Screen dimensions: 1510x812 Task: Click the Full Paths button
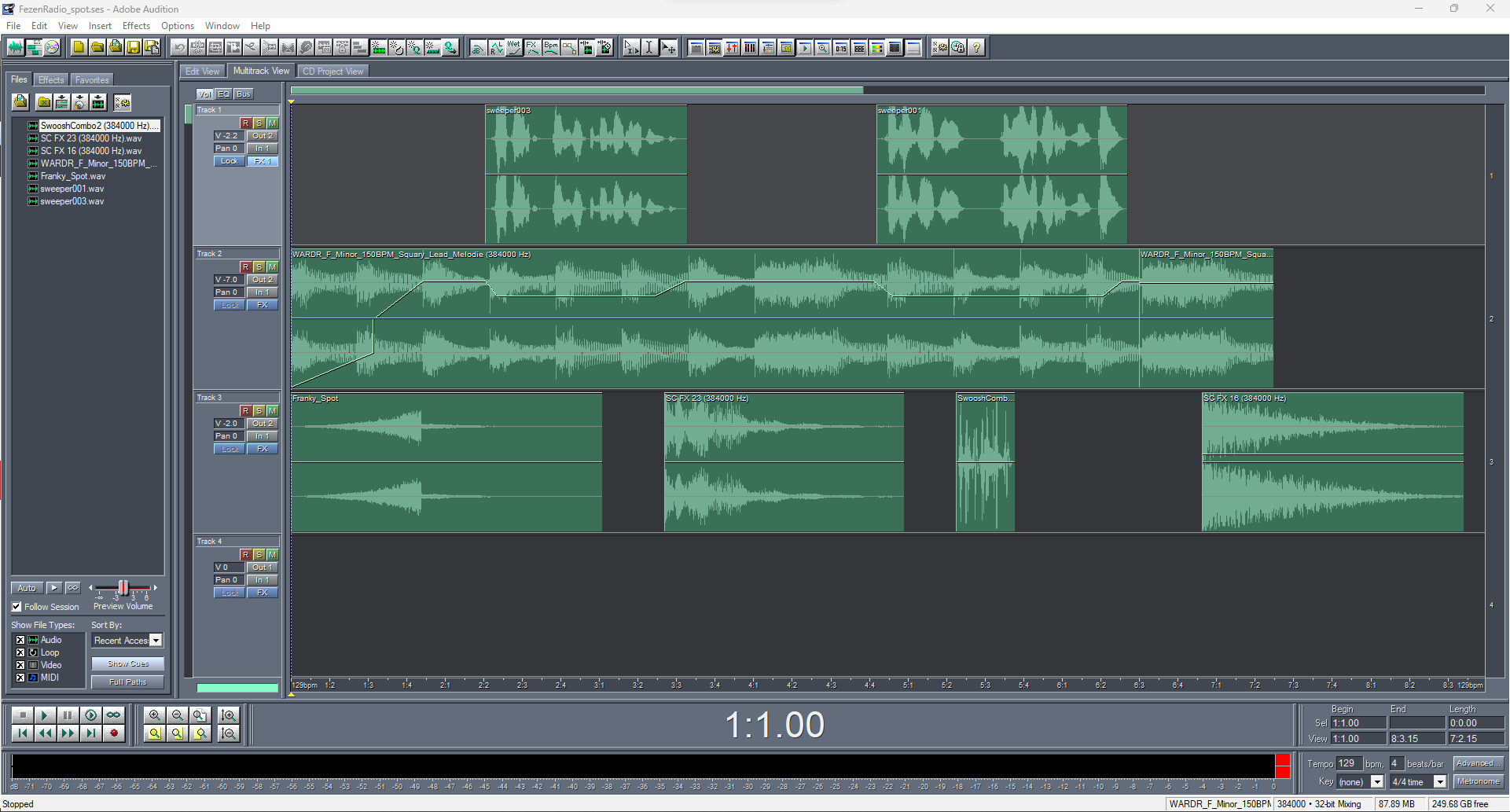[x=127, y=682]
